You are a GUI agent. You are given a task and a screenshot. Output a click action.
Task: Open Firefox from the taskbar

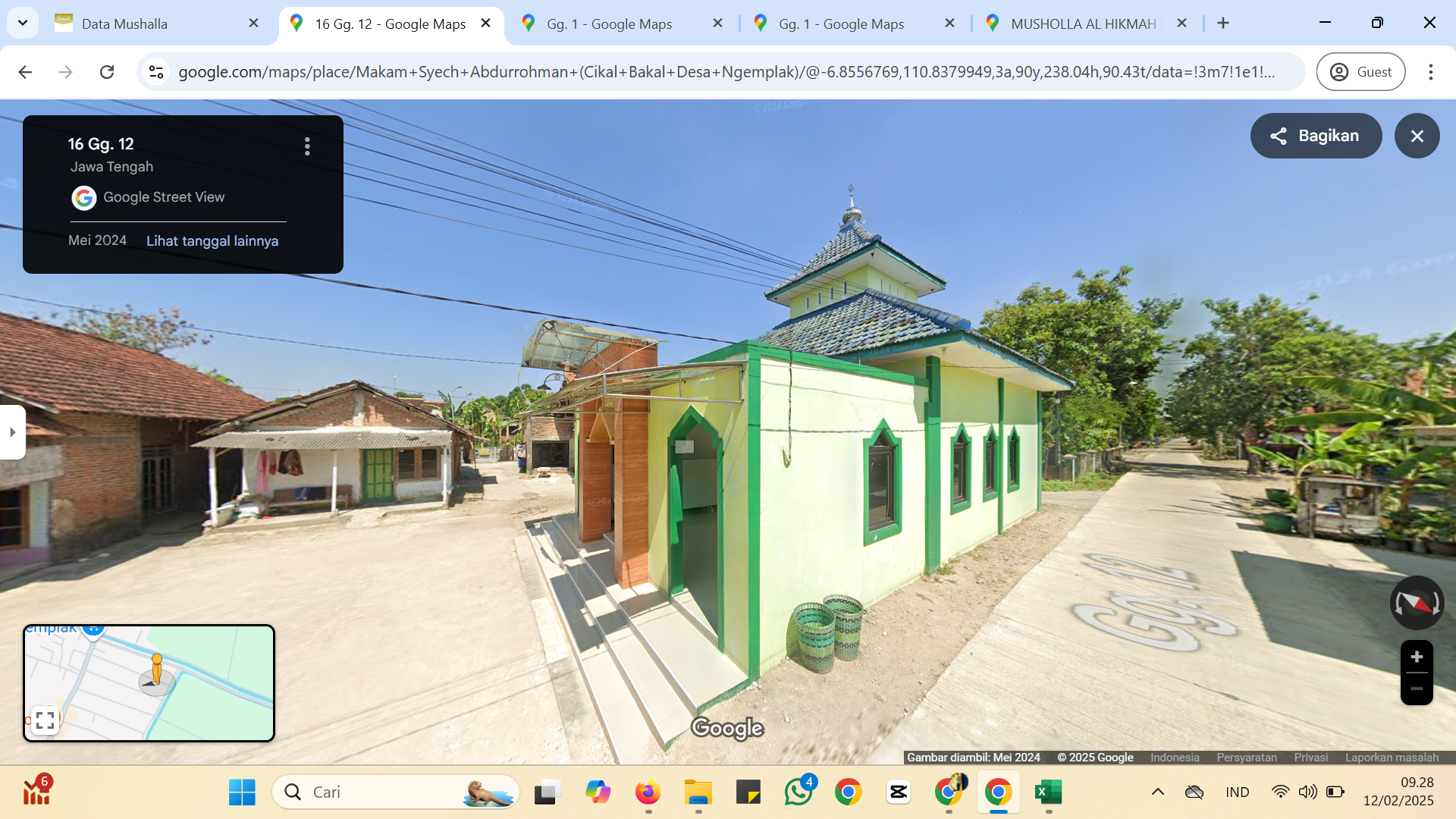648,792
